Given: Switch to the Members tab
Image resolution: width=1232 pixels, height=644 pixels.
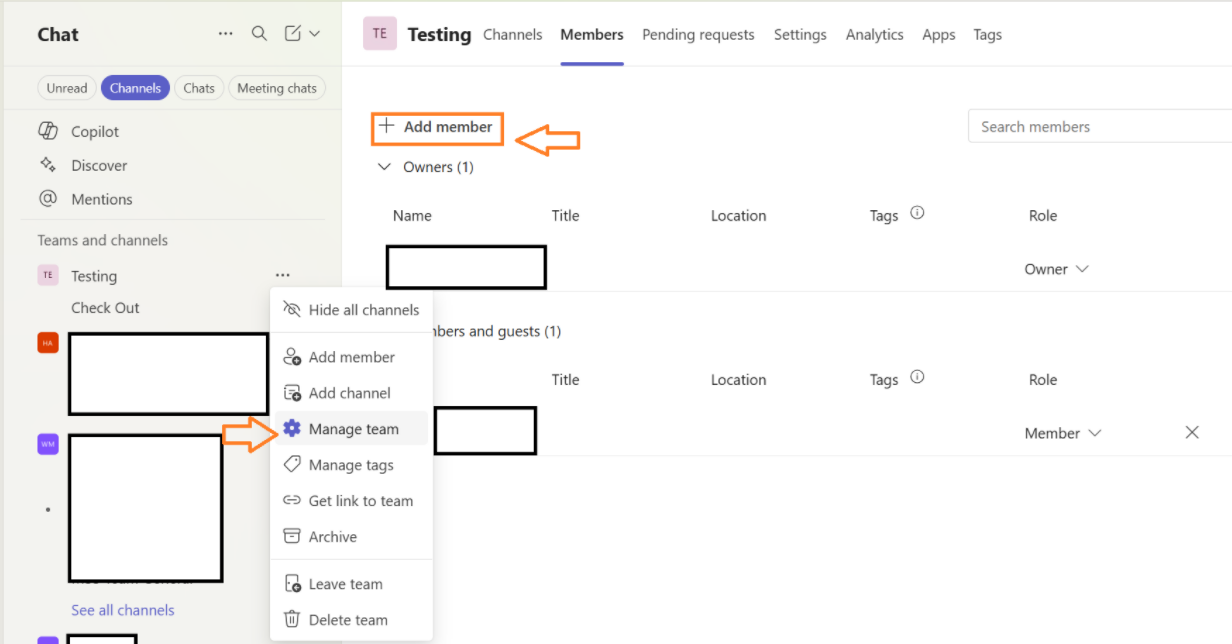Looking at the screenshot, I should click(x=592, y=34).
